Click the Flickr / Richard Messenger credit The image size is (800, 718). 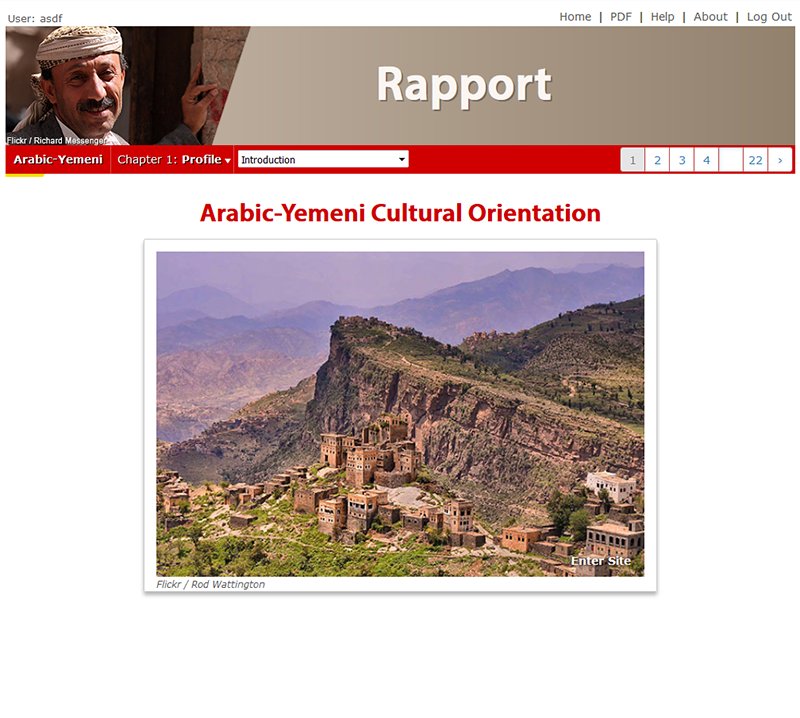(57, 140)
